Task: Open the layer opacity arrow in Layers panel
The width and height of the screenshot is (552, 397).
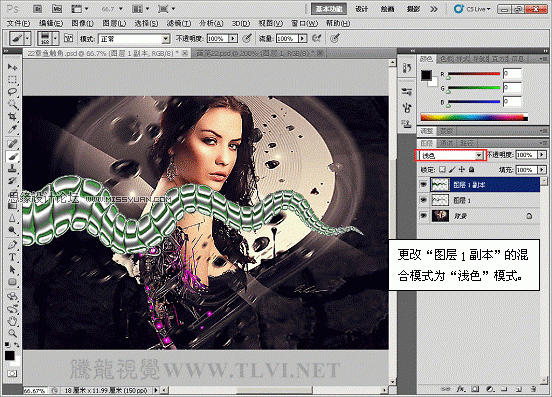Action: 542,155
